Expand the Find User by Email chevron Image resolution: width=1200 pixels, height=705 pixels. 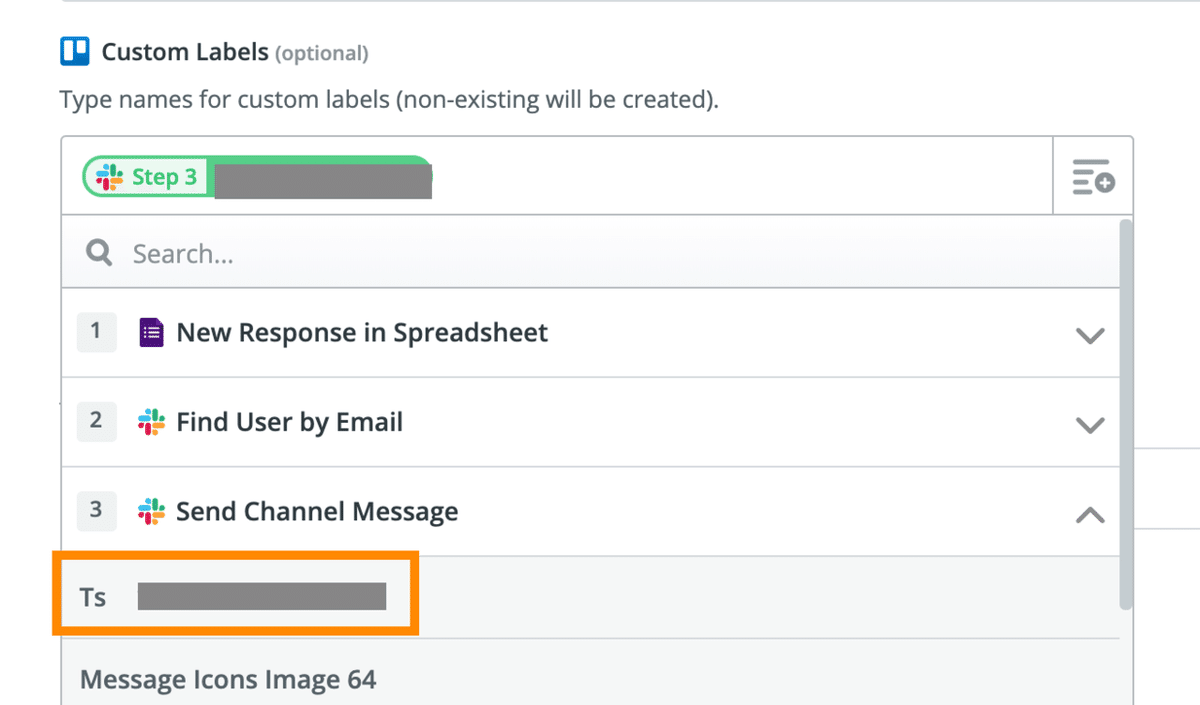pos(1089,424)
